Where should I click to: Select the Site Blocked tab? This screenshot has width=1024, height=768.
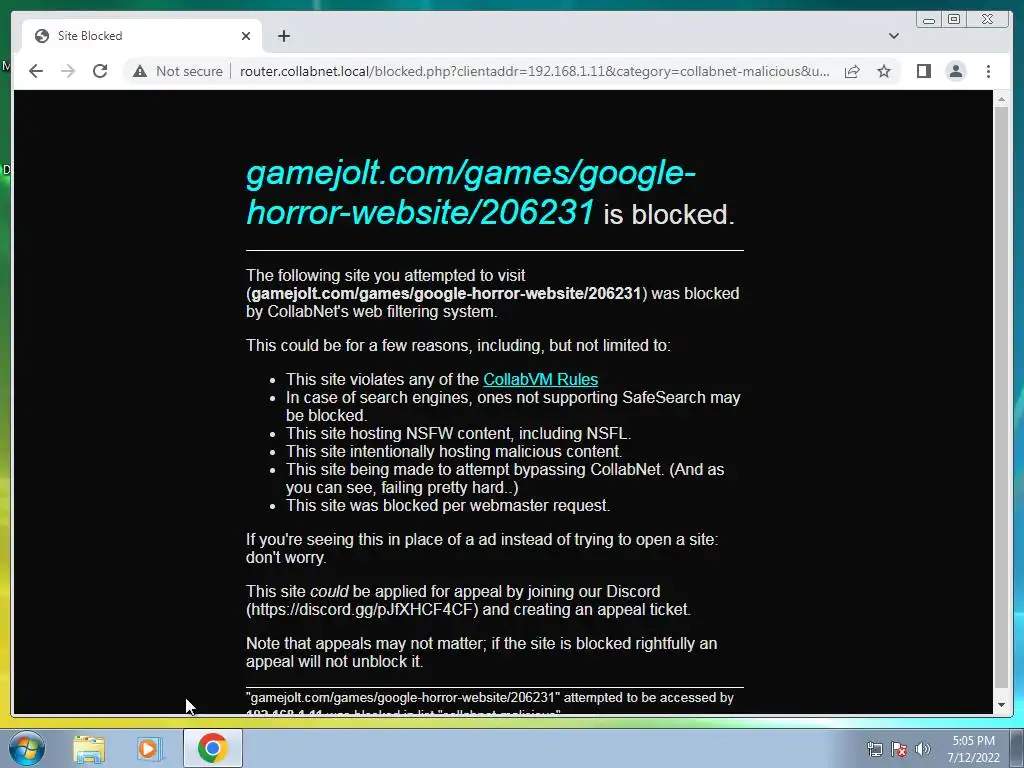142,36
